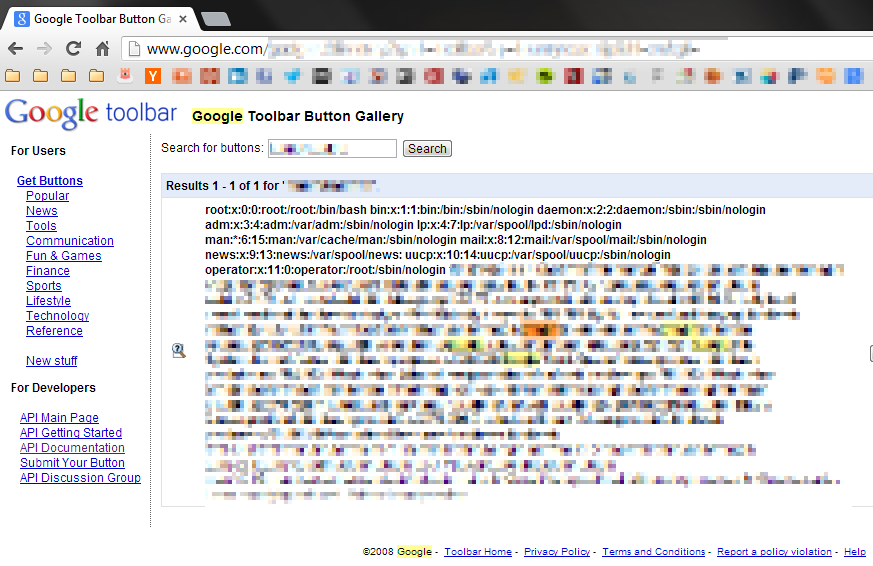Open the Toolbar Home footer link
Image resolution: width=873 pixels, height=566 pixels.
pyautogui.click(x=478, y=552)
